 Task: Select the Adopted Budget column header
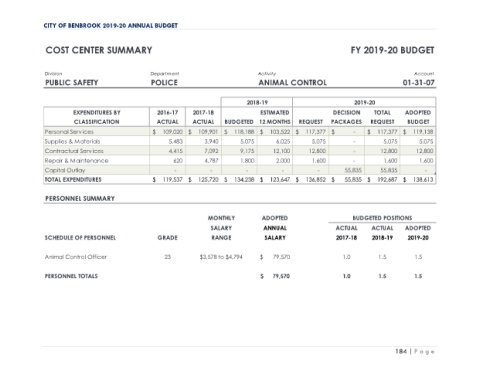[418, 117]
